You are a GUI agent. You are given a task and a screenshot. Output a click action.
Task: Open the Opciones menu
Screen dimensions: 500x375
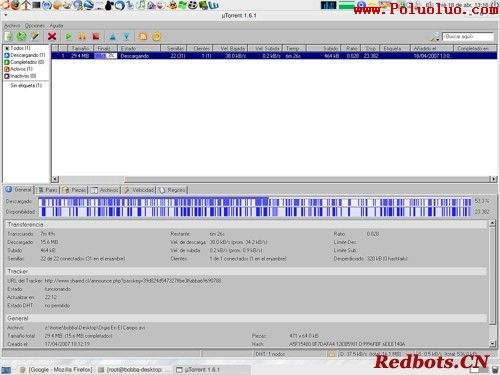point(35,26)
